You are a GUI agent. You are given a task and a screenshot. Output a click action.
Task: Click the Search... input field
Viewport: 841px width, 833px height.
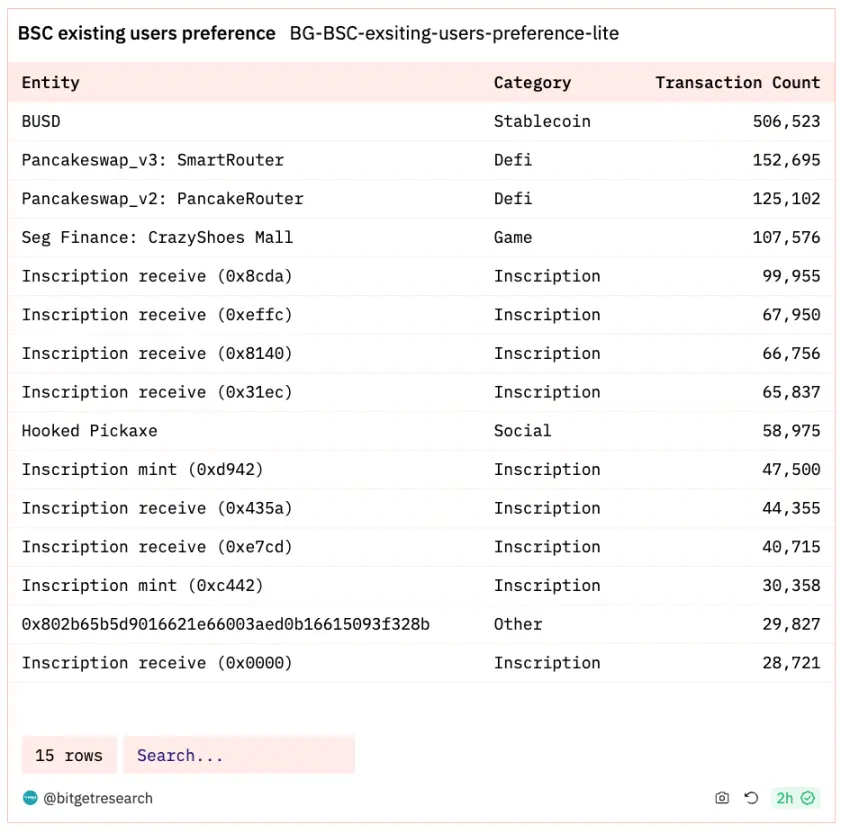pyautogui.click(x=239, y=755)
